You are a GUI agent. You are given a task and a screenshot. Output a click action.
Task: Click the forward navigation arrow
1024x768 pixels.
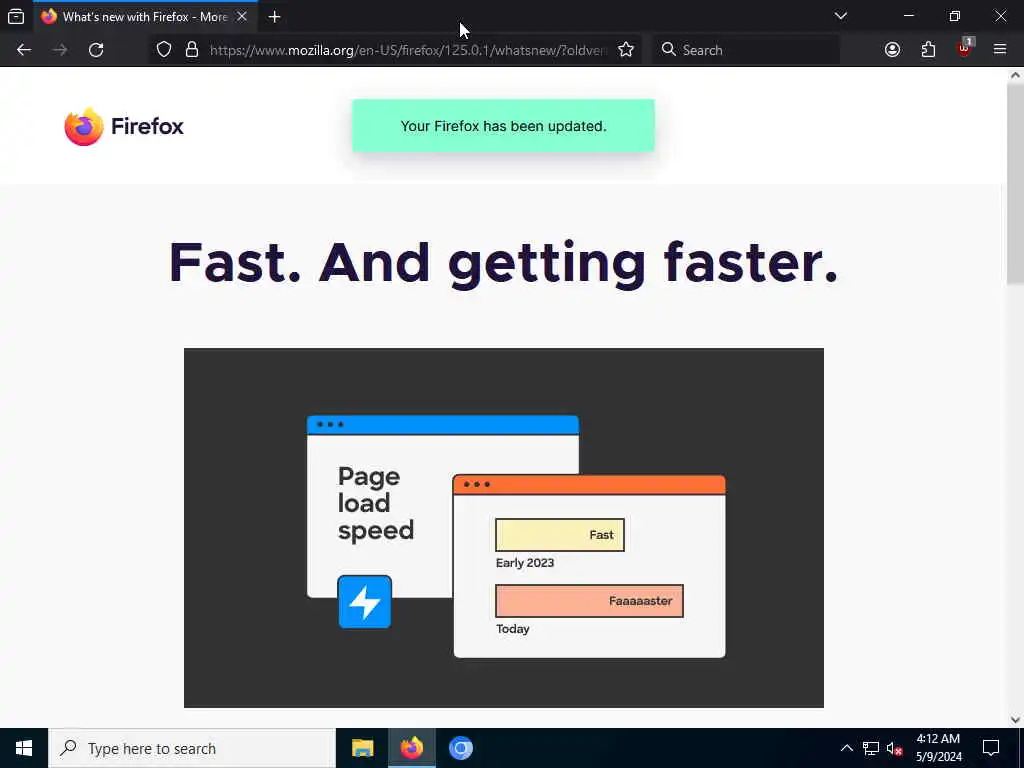[x=60, y=50]
